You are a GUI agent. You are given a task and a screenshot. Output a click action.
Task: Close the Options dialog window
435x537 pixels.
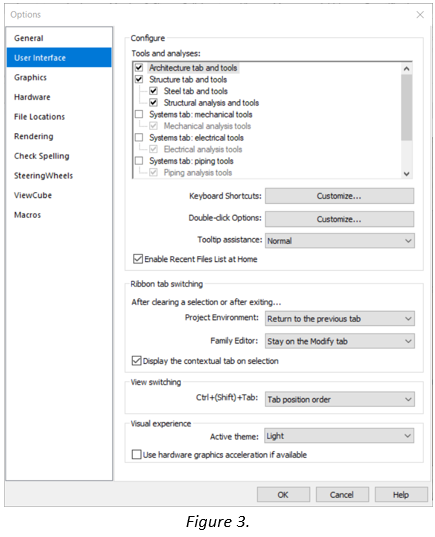(420, 15)
